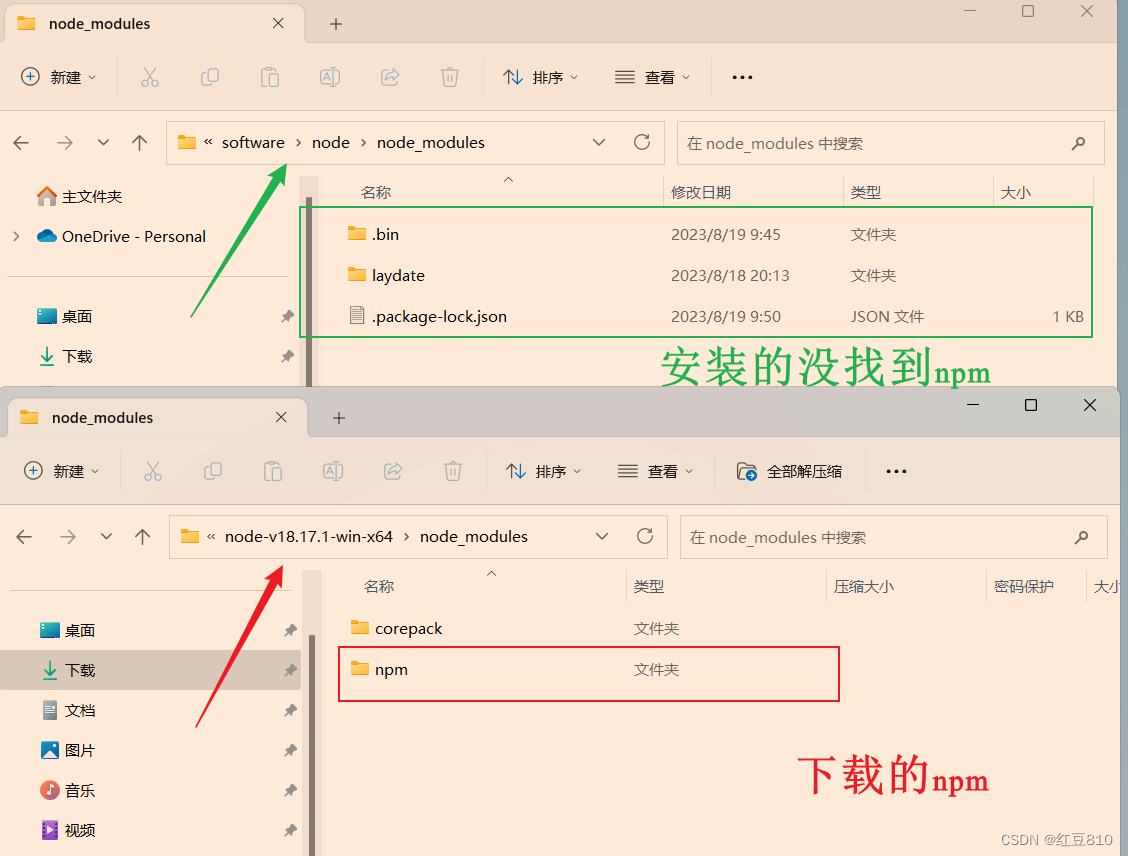Click the up-to-parent-folder arrow
Image resolution: width=1128 pixels, height=856 pixels.
click(139, 143)
